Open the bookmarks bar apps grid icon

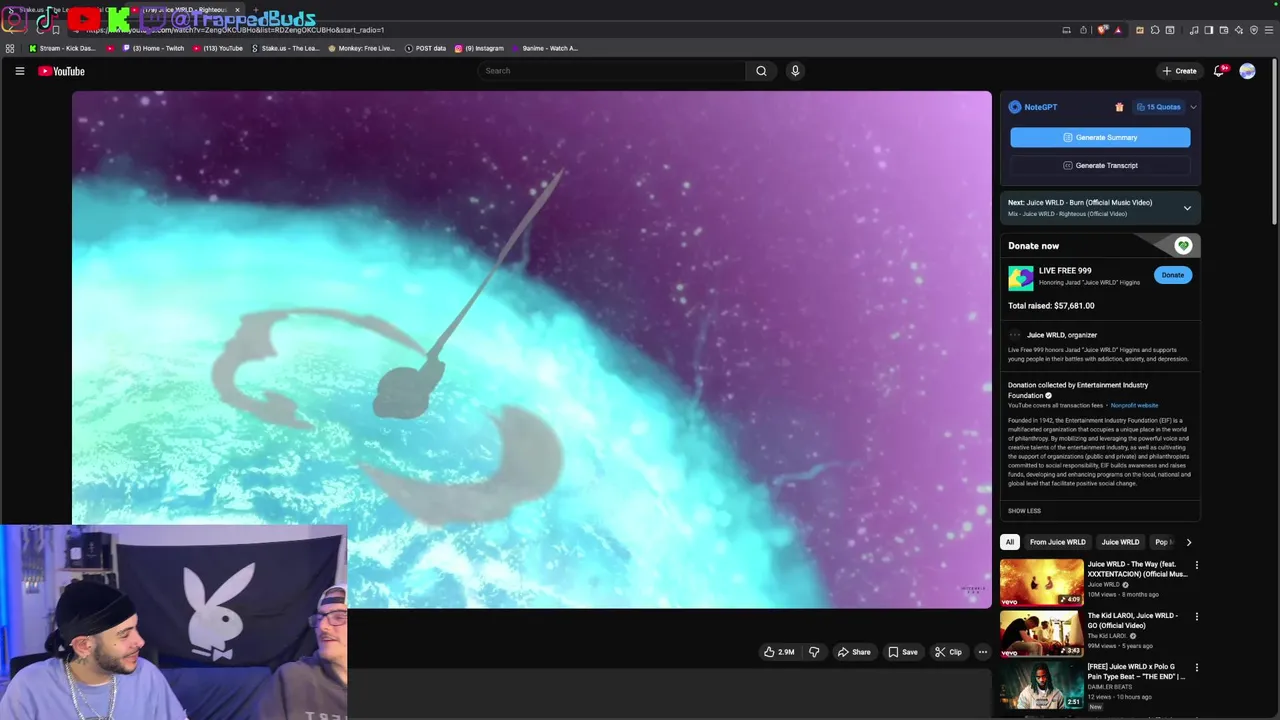pyautogui.click(x=10, y=48)
